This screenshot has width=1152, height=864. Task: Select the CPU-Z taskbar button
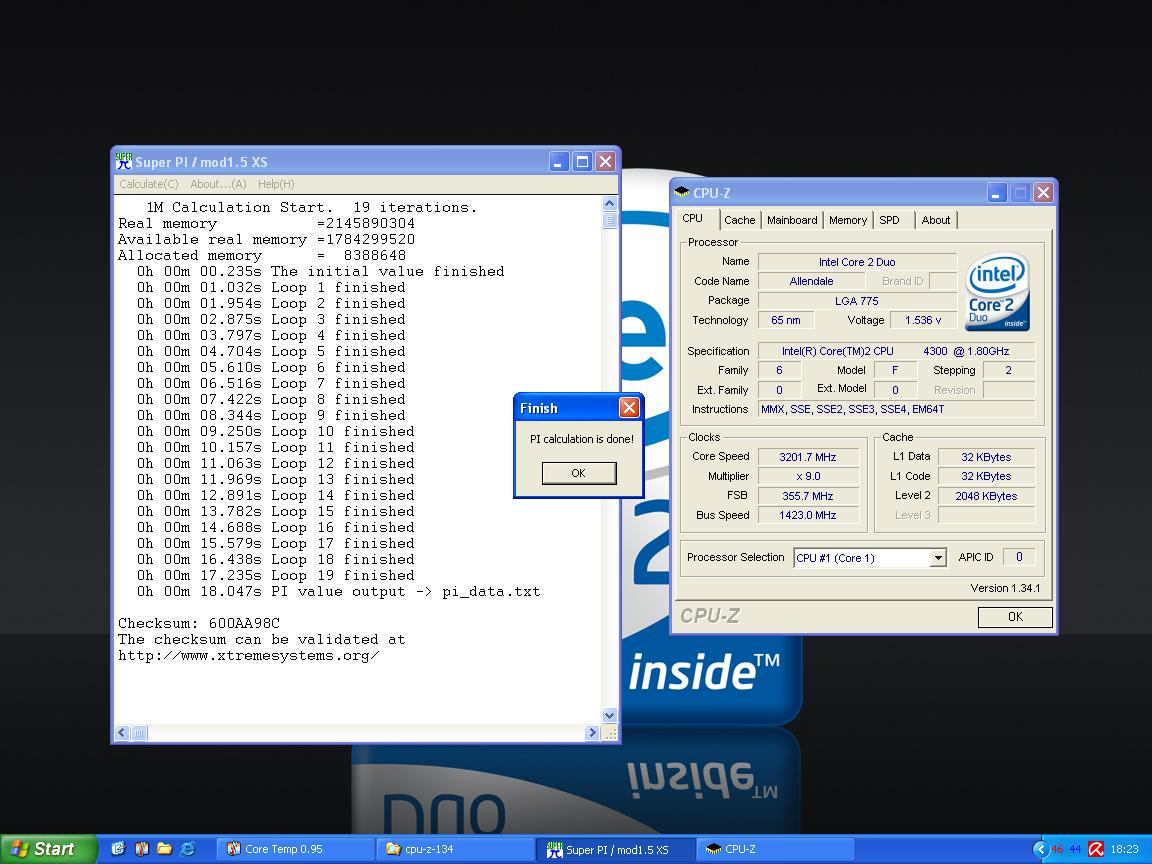tap(776, 849)
